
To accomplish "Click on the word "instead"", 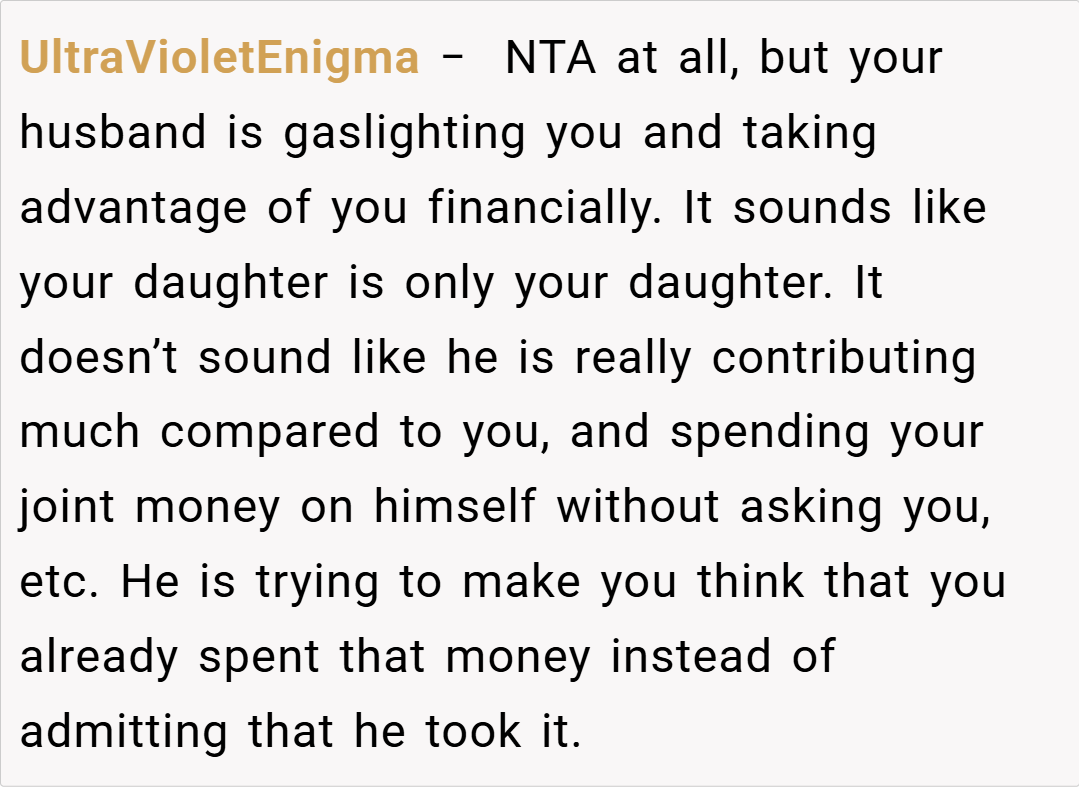I will click(x=691, y=657).
